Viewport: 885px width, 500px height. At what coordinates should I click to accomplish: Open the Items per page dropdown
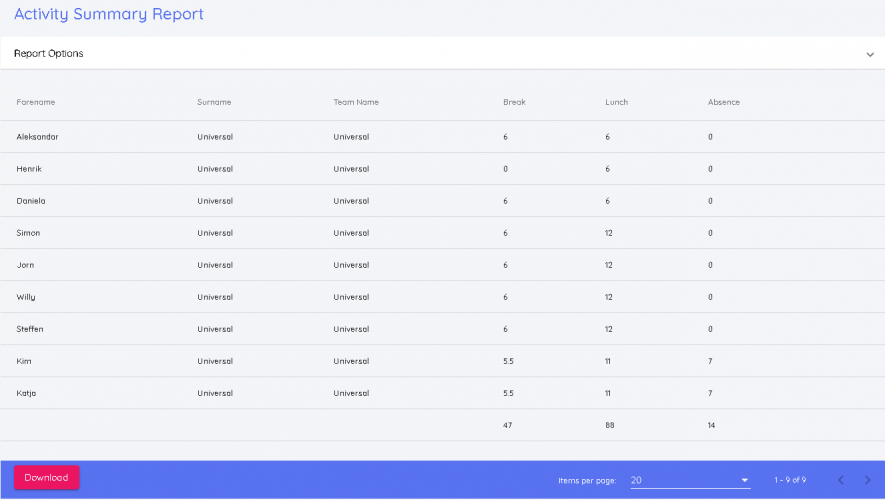[x=689, y=480]
